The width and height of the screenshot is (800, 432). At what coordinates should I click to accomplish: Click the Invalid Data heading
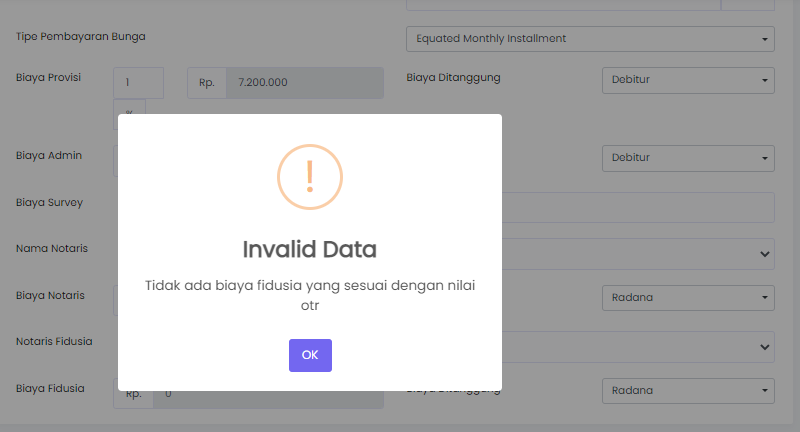[310, 249]
